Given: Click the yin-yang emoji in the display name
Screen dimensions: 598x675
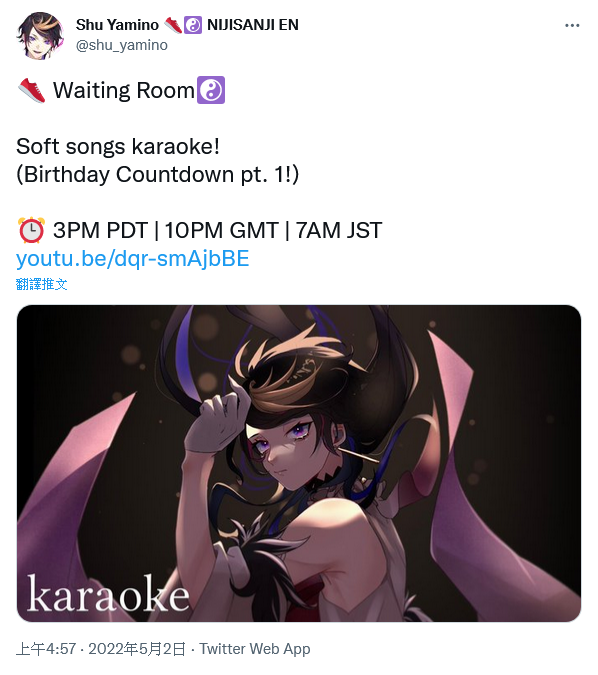Looking at the screenshot, I should pos(193,25).
